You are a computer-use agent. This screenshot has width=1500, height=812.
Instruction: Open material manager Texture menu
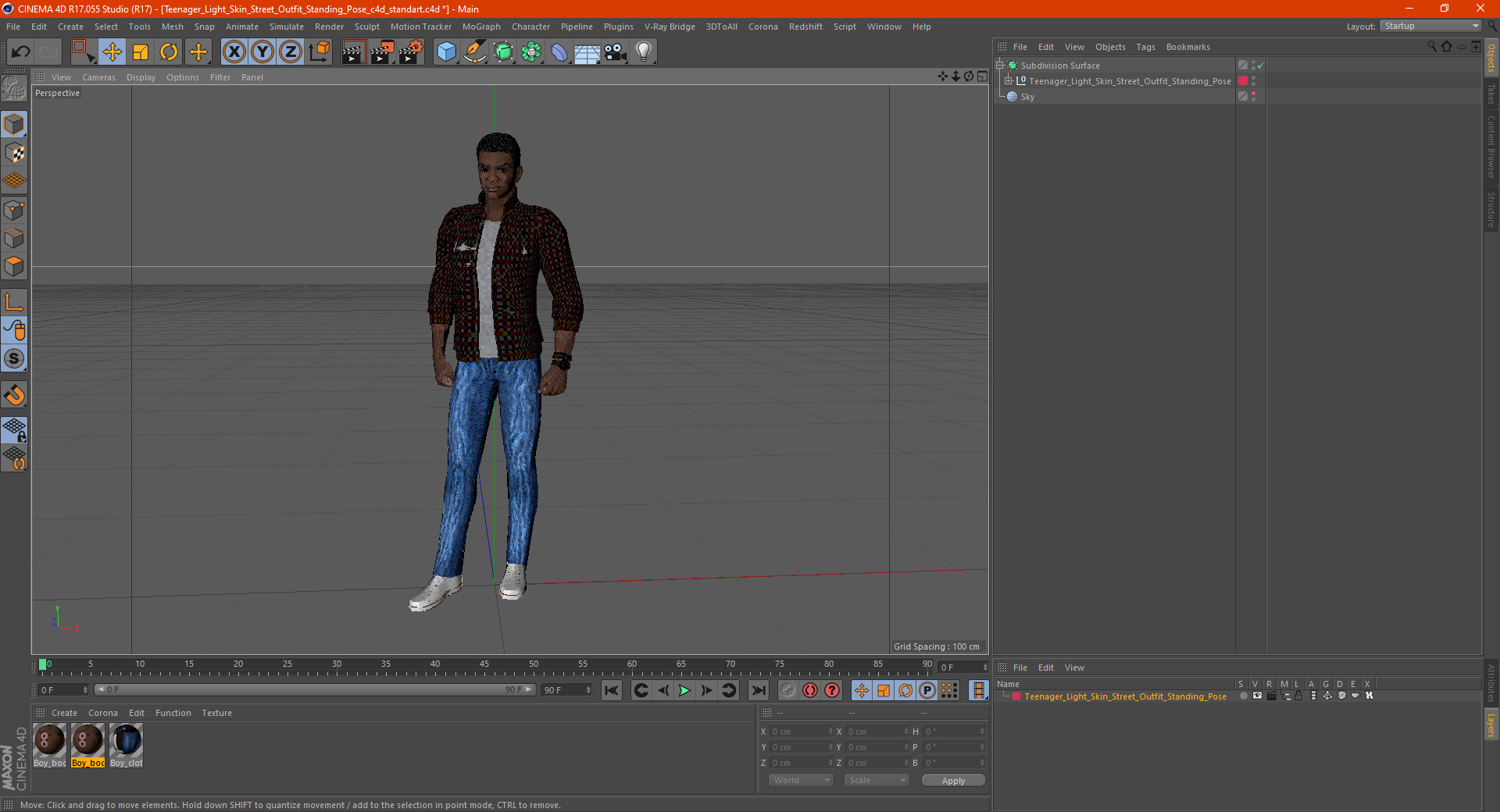pos(216,713)
